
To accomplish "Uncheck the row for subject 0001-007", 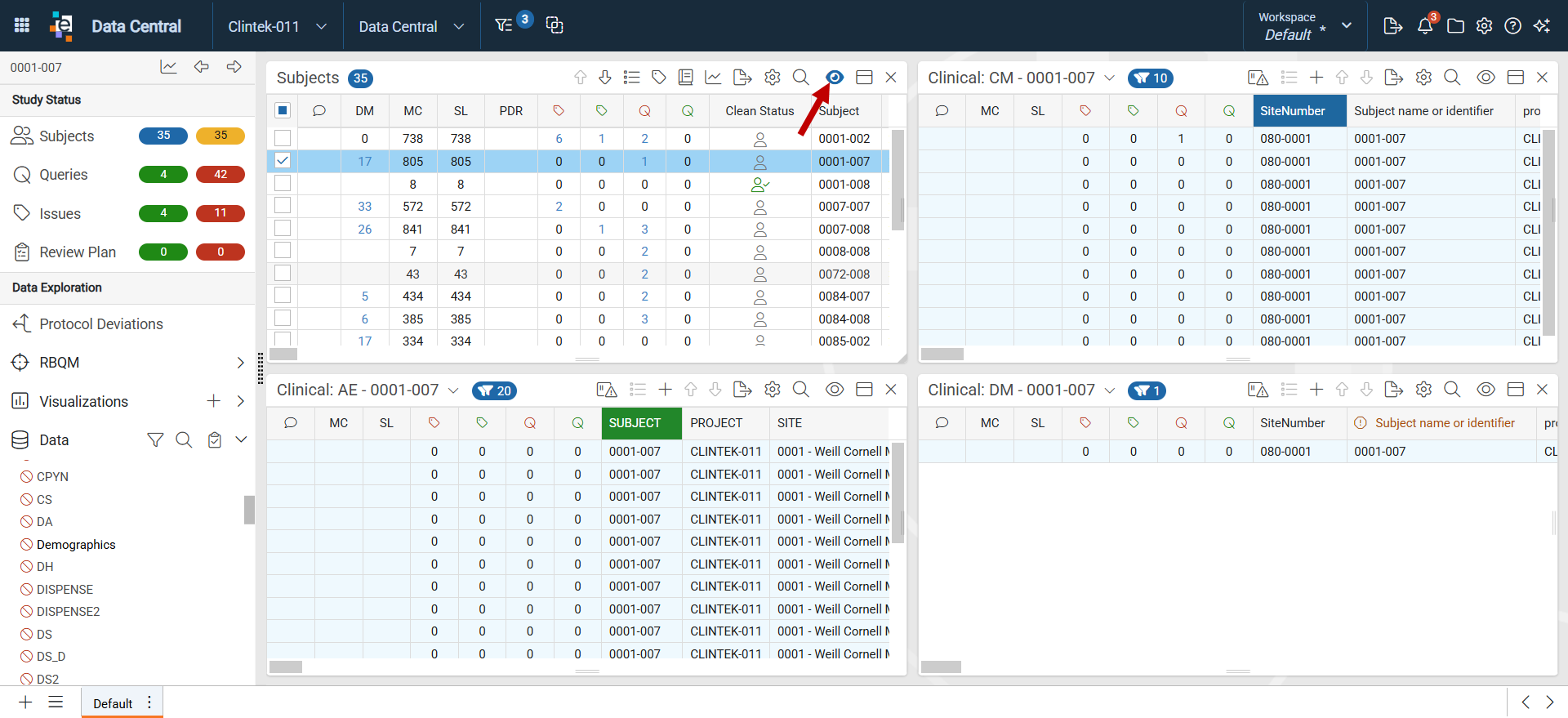I will pyautogui.click(x=283, y=161).
